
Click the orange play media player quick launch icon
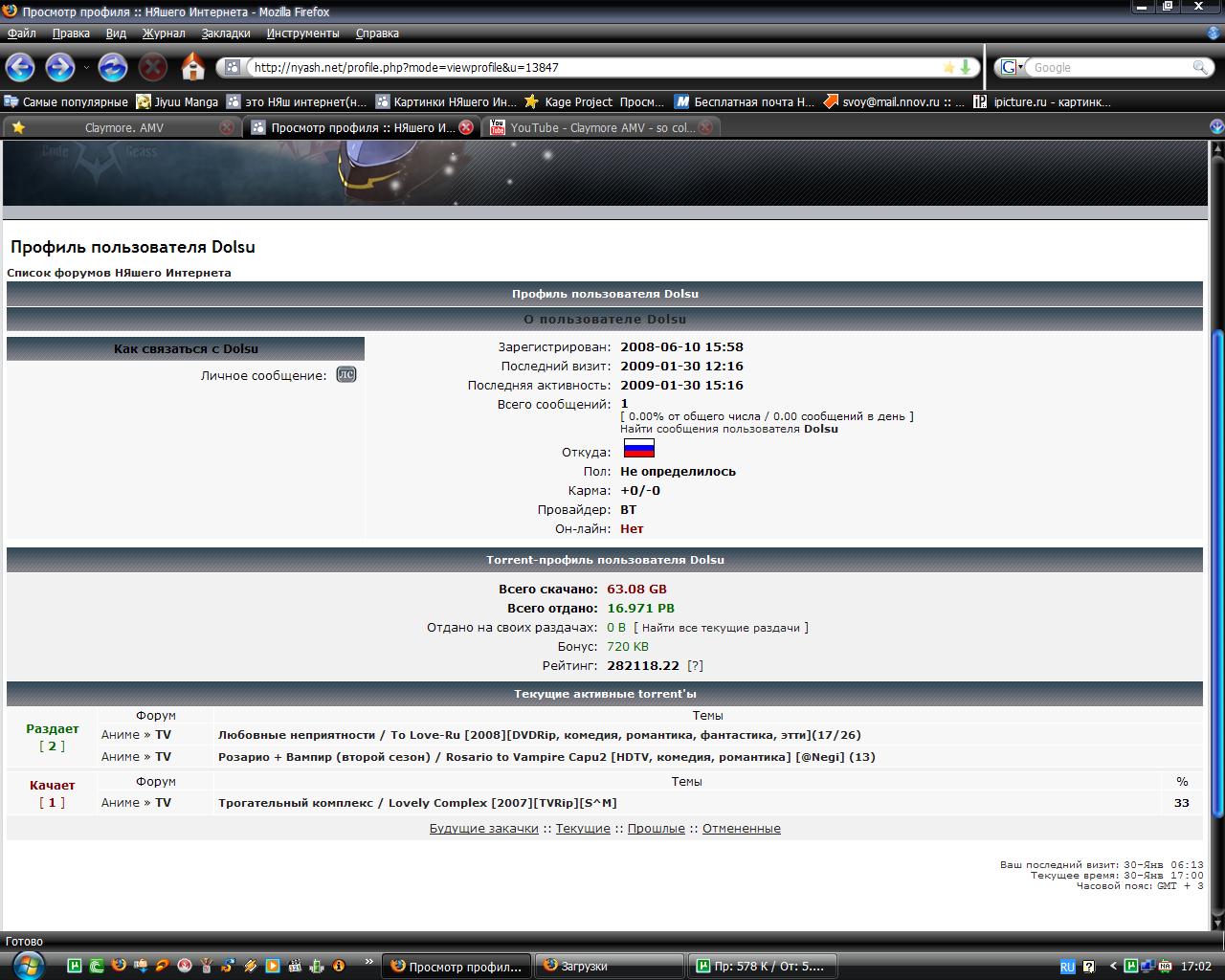pyautogui.click(x=273, y=966)
